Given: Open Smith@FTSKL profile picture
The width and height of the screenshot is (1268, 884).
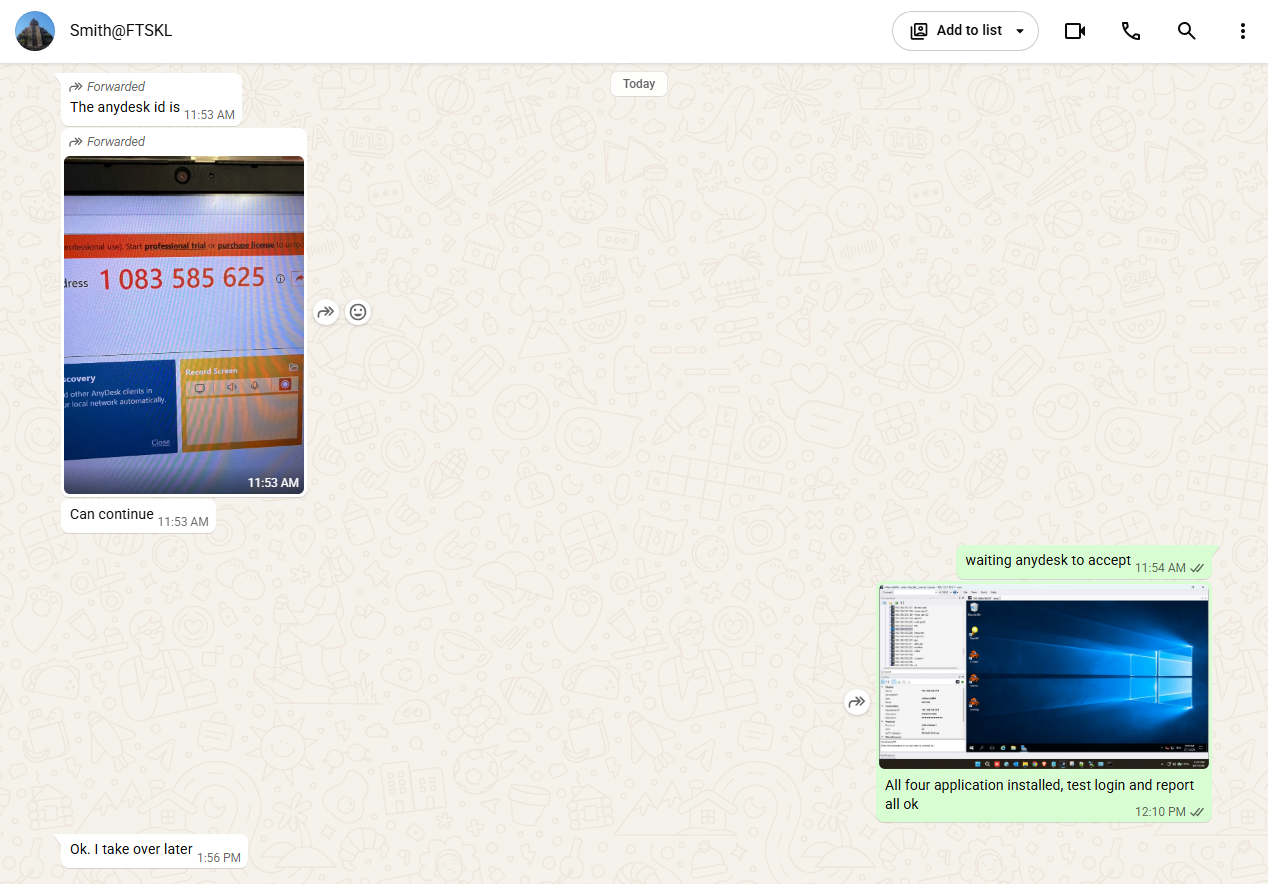Looking at the screenshot, I should click(35, 31).
